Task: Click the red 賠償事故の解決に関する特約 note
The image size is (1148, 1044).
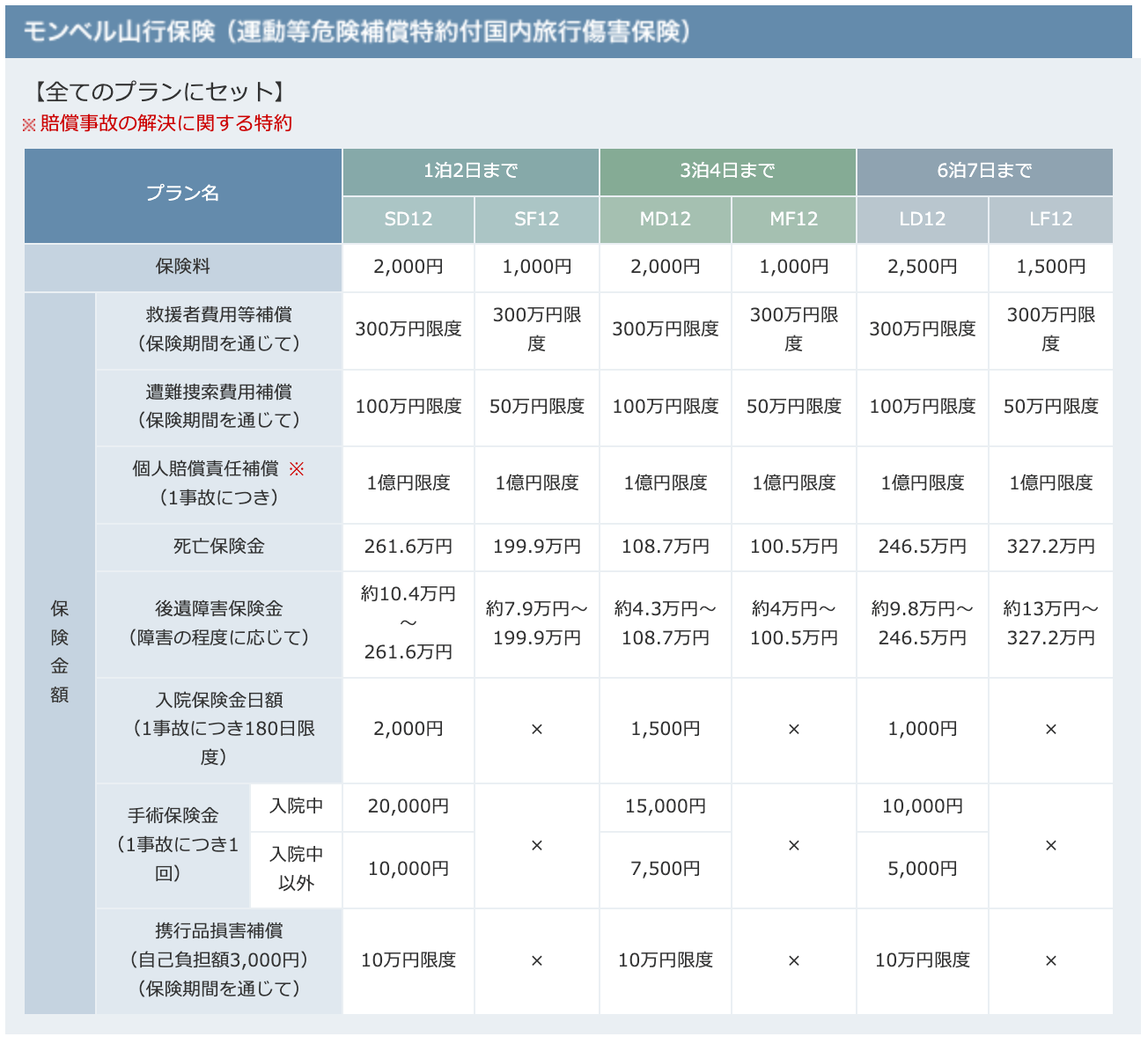Action: click(158, 123)
